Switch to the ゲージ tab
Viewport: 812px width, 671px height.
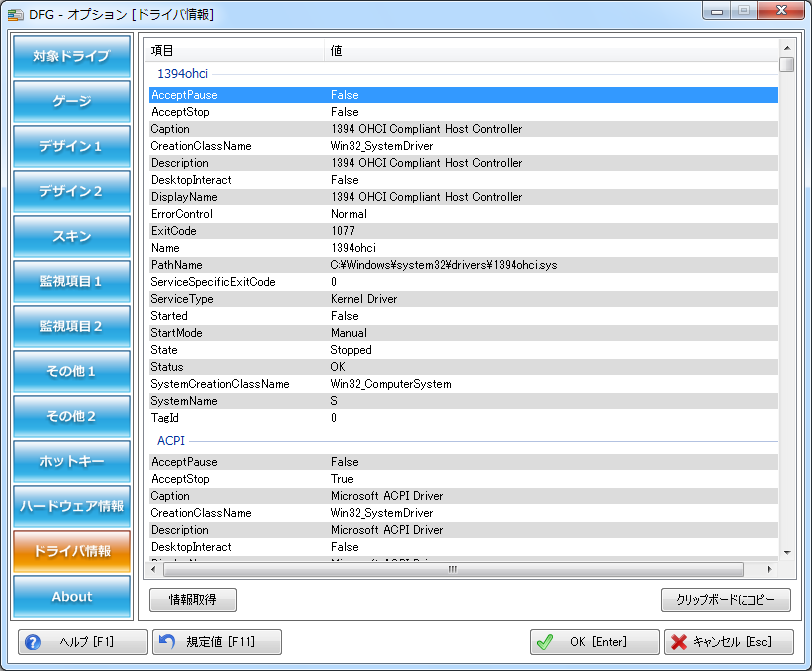pyautogui.click(x=72, y=101)
